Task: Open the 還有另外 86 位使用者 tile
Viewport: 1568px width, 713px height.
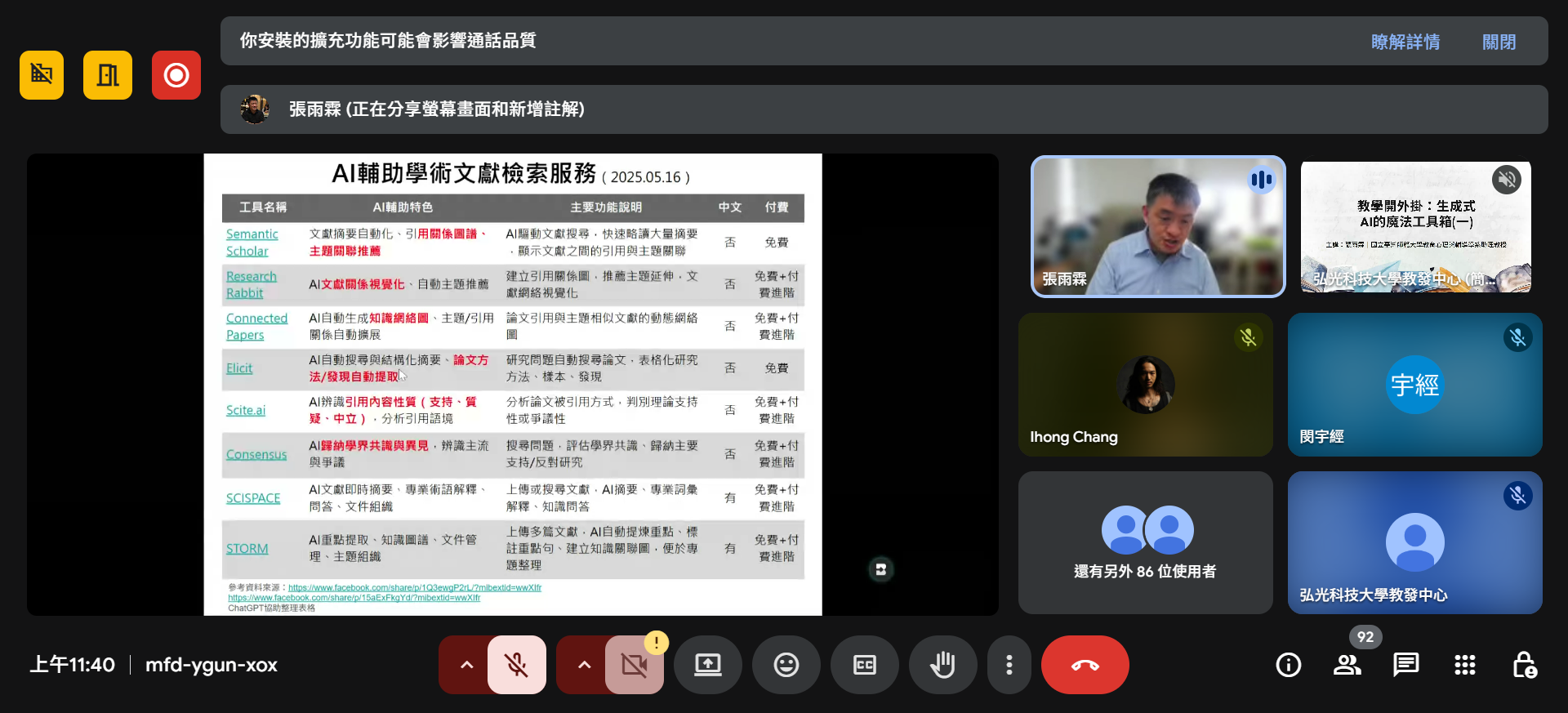Action: tap(1146, 542)
